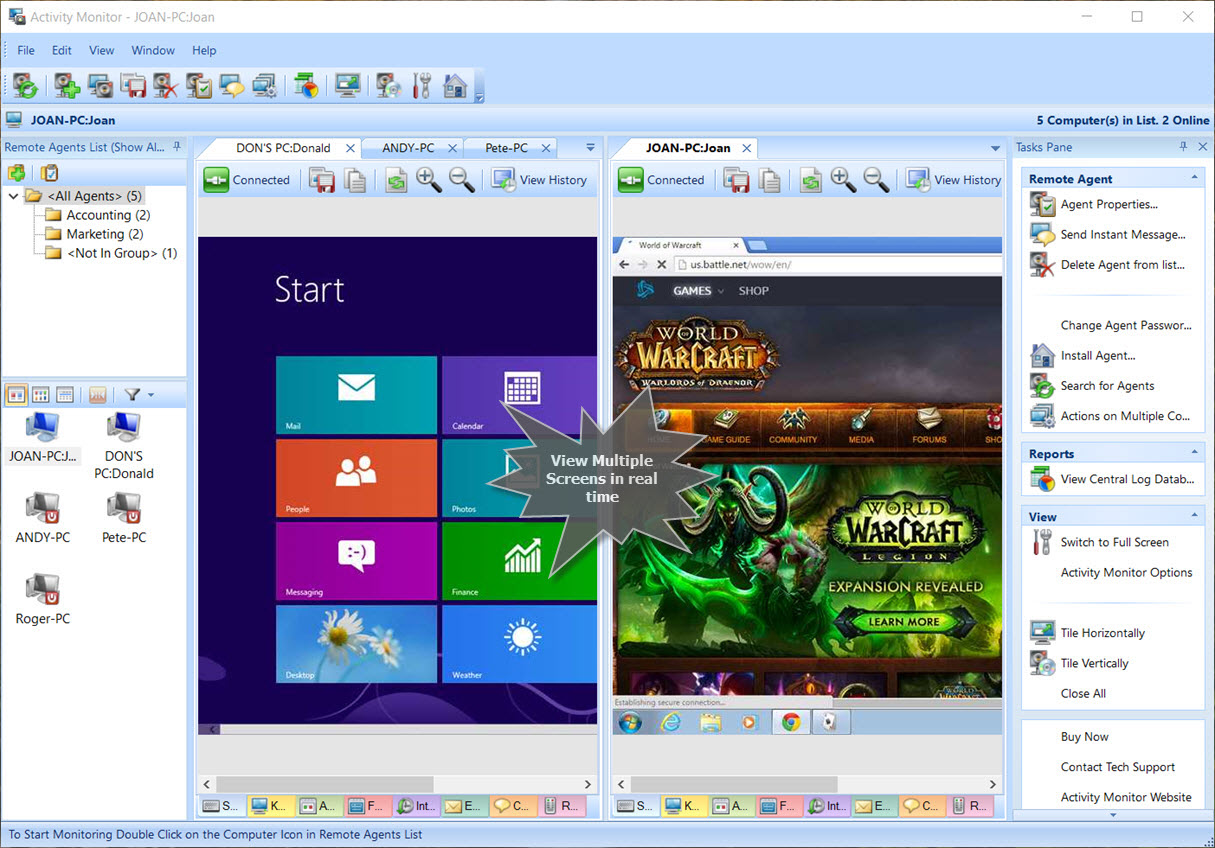Double-check the Roger-PC computer icon

tap(43, 590)
